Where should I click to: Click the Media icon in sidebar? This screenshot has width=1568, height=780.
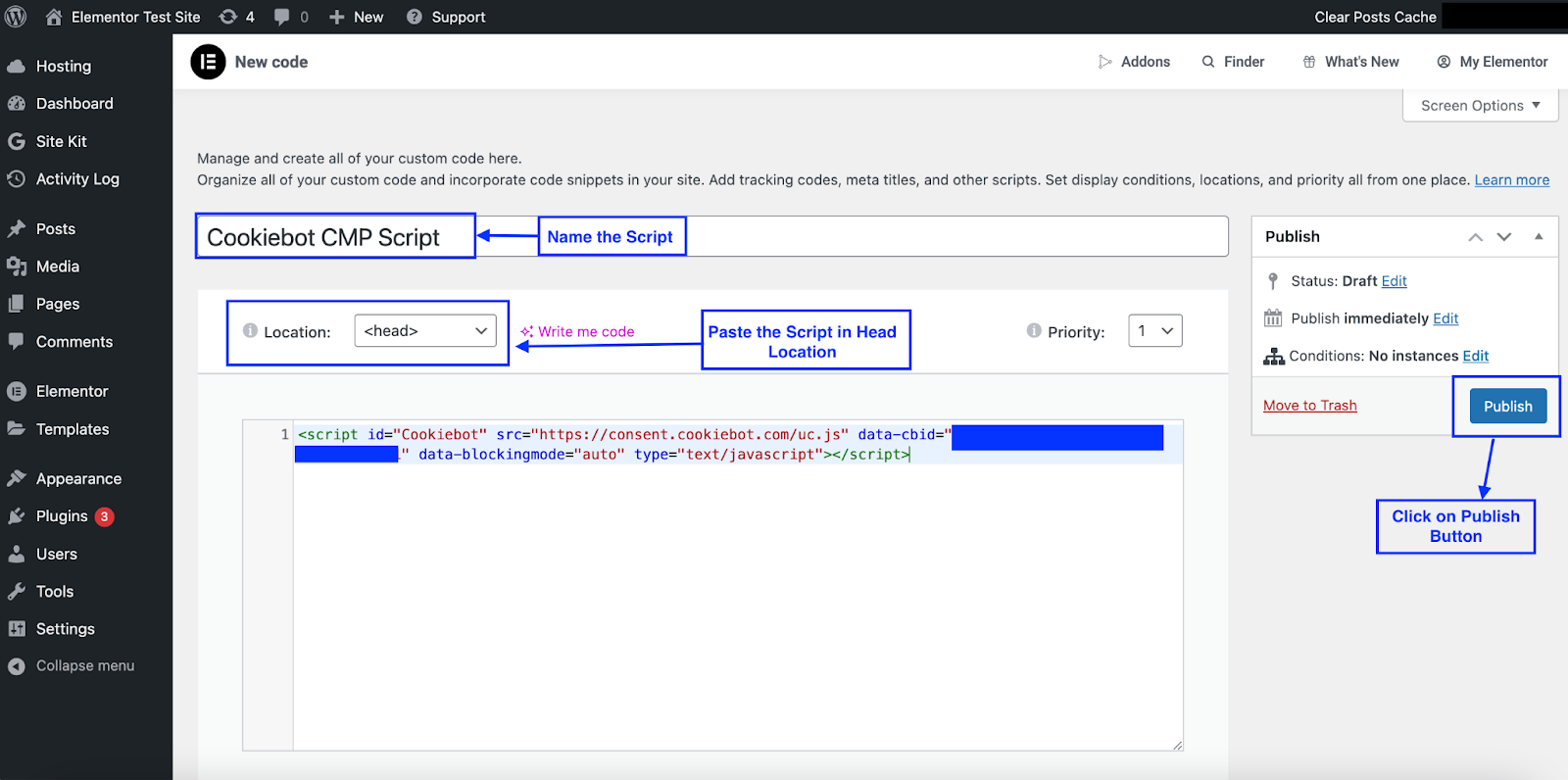tap(17, 267)
